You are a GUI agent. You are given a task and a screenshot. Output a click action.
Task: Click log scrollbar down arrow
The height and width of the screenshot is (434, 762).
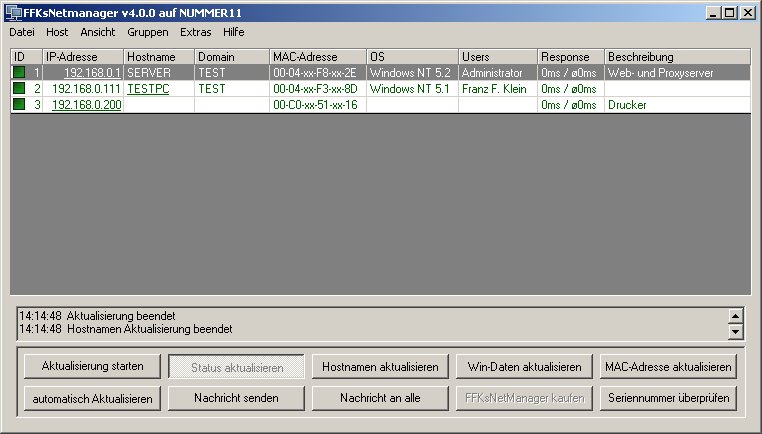(x=736, y=332)
